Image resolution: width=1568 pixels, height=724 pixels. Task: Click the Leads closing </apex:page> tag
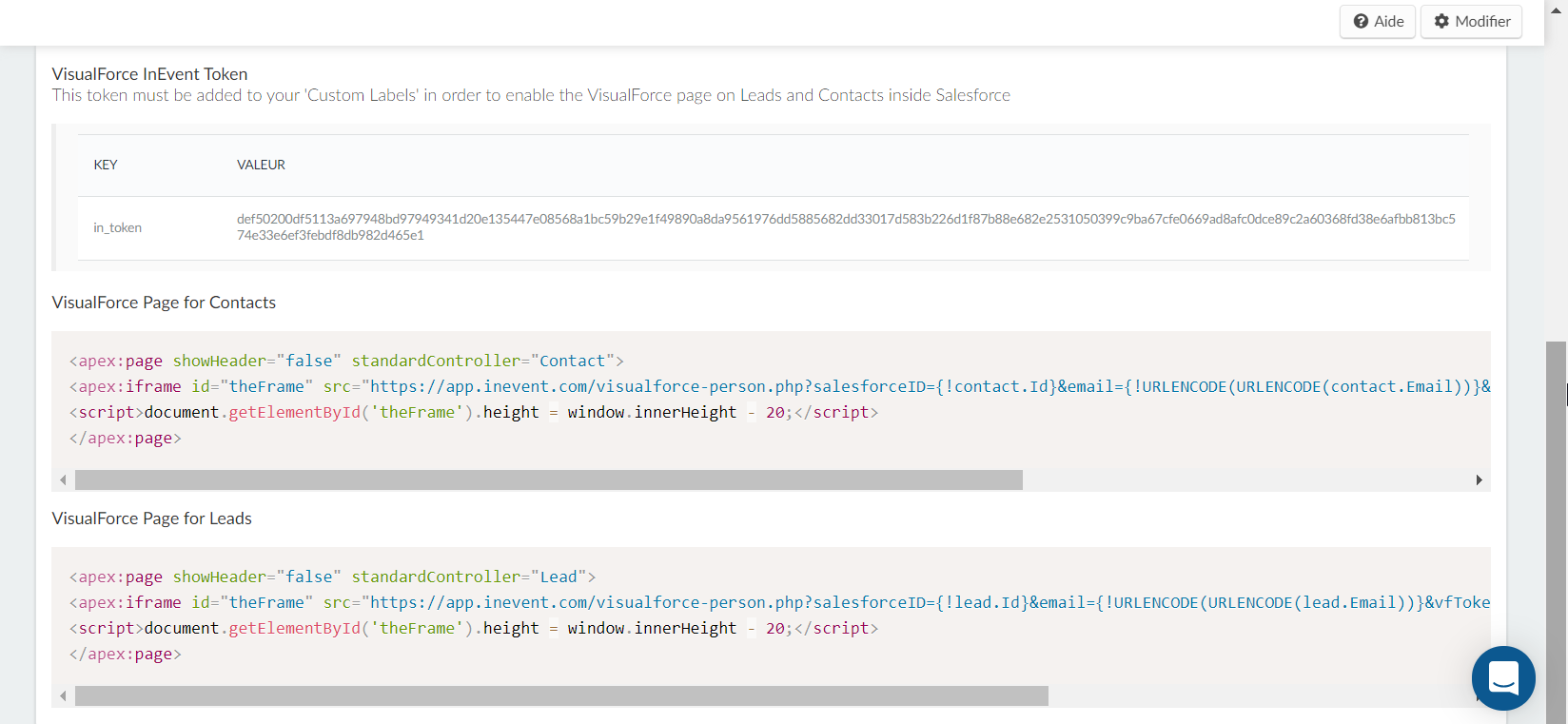tap(126, 654)
